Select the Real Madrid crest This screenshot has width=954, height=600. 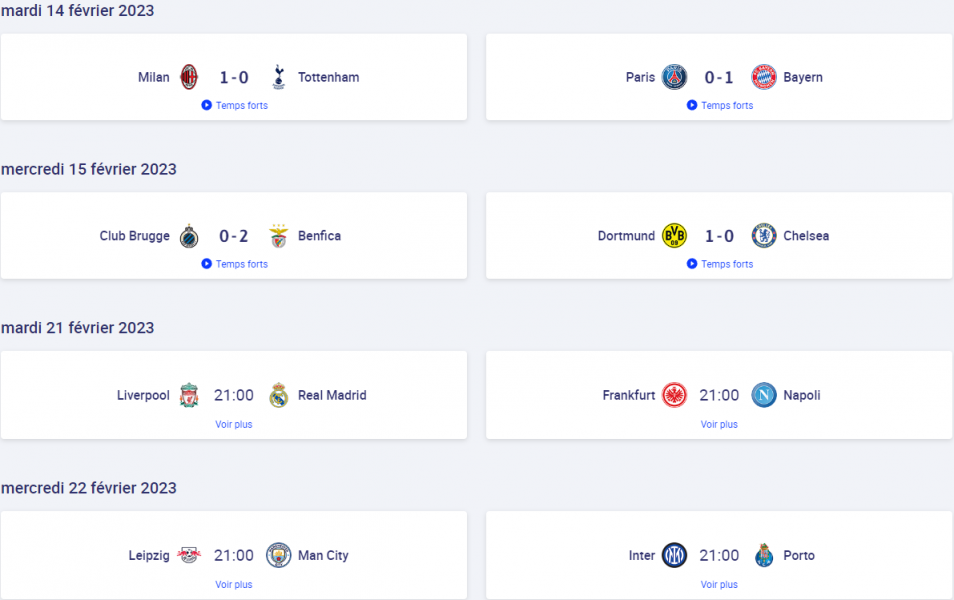(x=279, y=395)
